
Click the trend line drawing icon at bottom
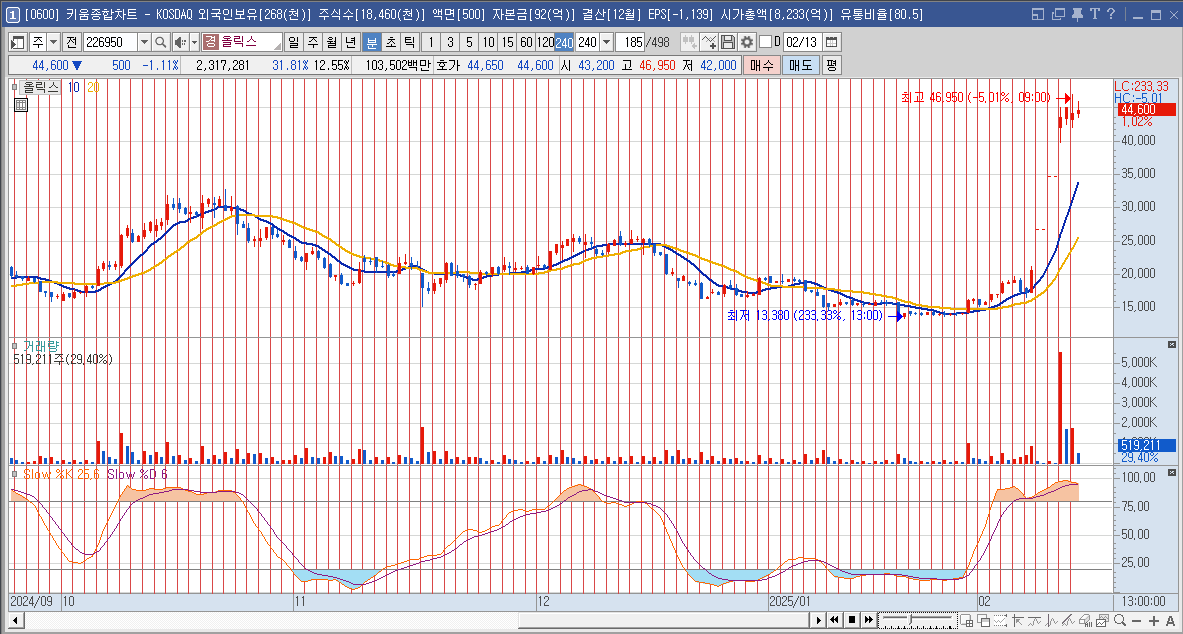coord(1068,620)
